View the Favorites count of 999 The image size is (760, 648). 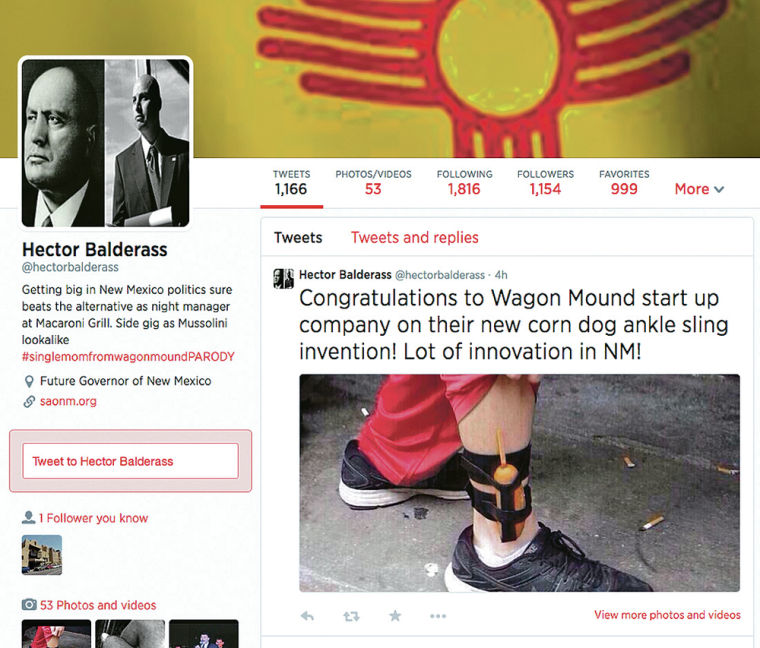(624, 183)
